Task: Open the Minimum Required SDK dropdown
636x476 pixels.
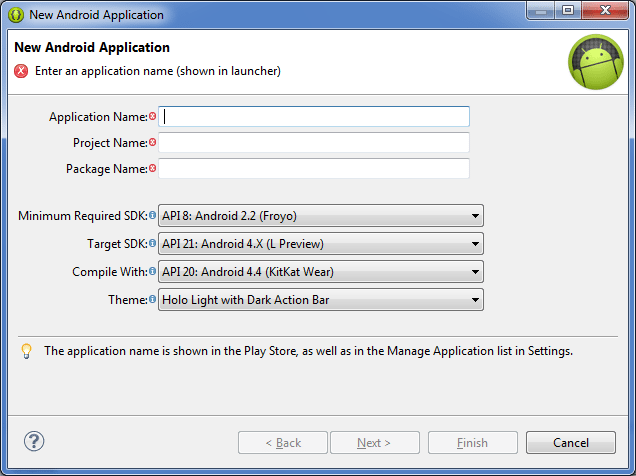Action: [x=321, y=216]
